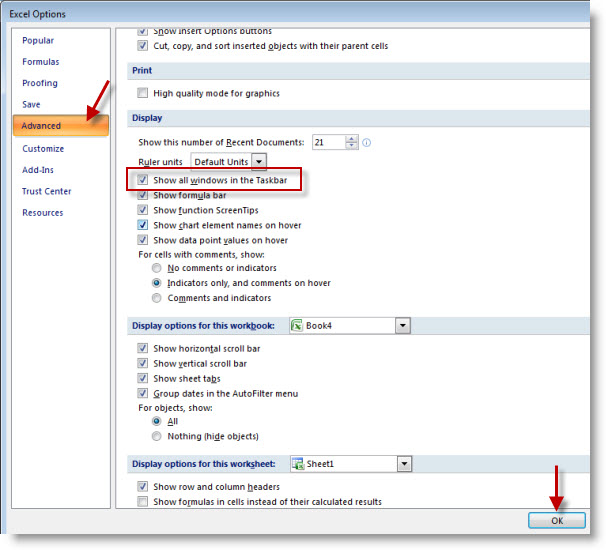The height and width of the screenshot is (550, 606).
Task: Toggle Show function ScreenTips checkbox
Action: (x=143, y=210)
